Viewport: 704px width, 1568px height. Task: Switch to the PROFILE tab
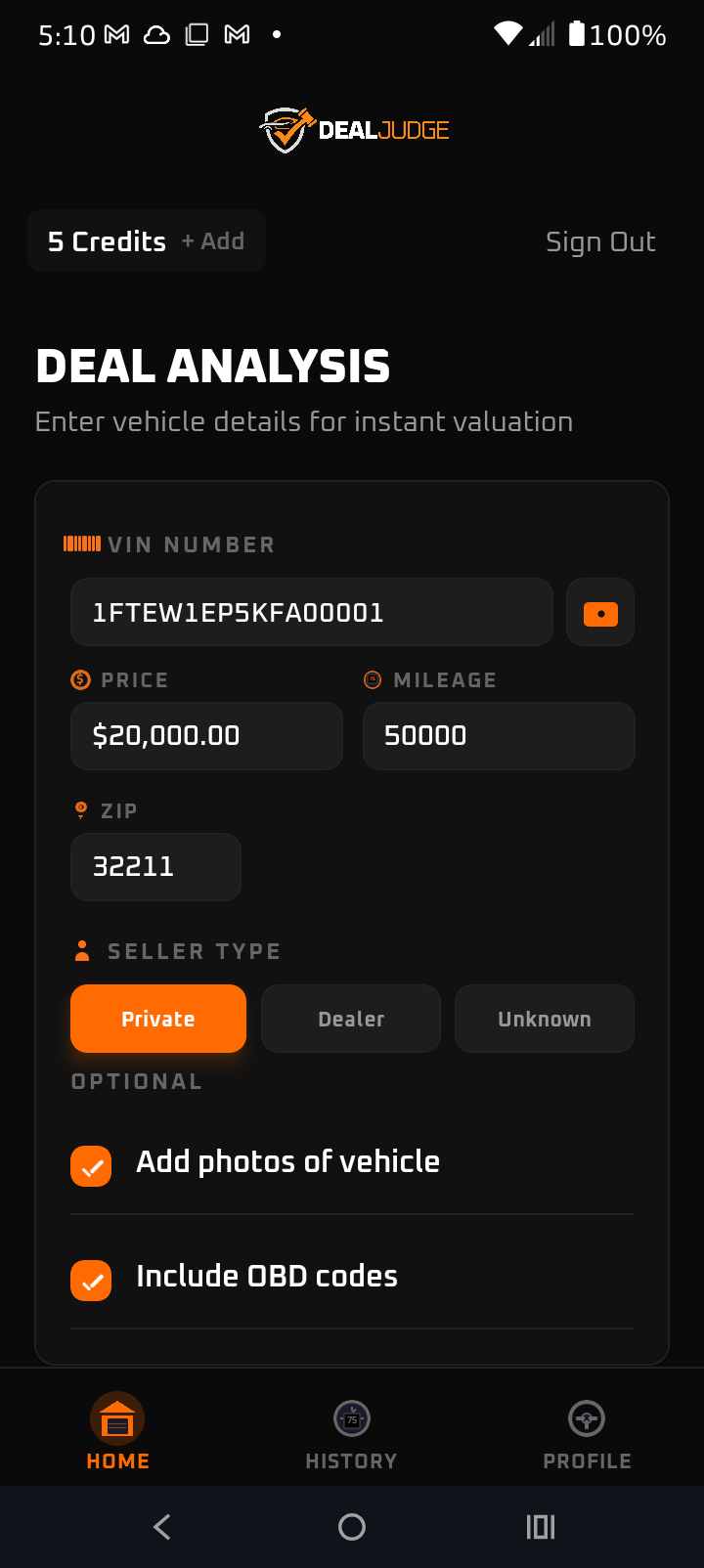587,1433
